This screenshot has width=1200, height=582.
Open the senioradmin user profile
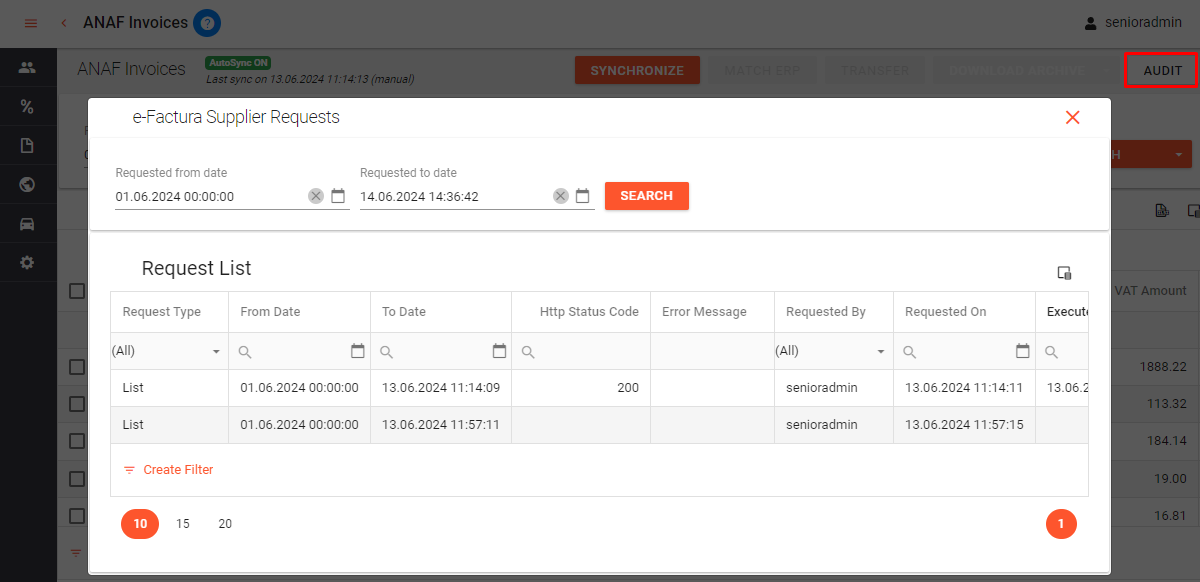pos(1133,22)
